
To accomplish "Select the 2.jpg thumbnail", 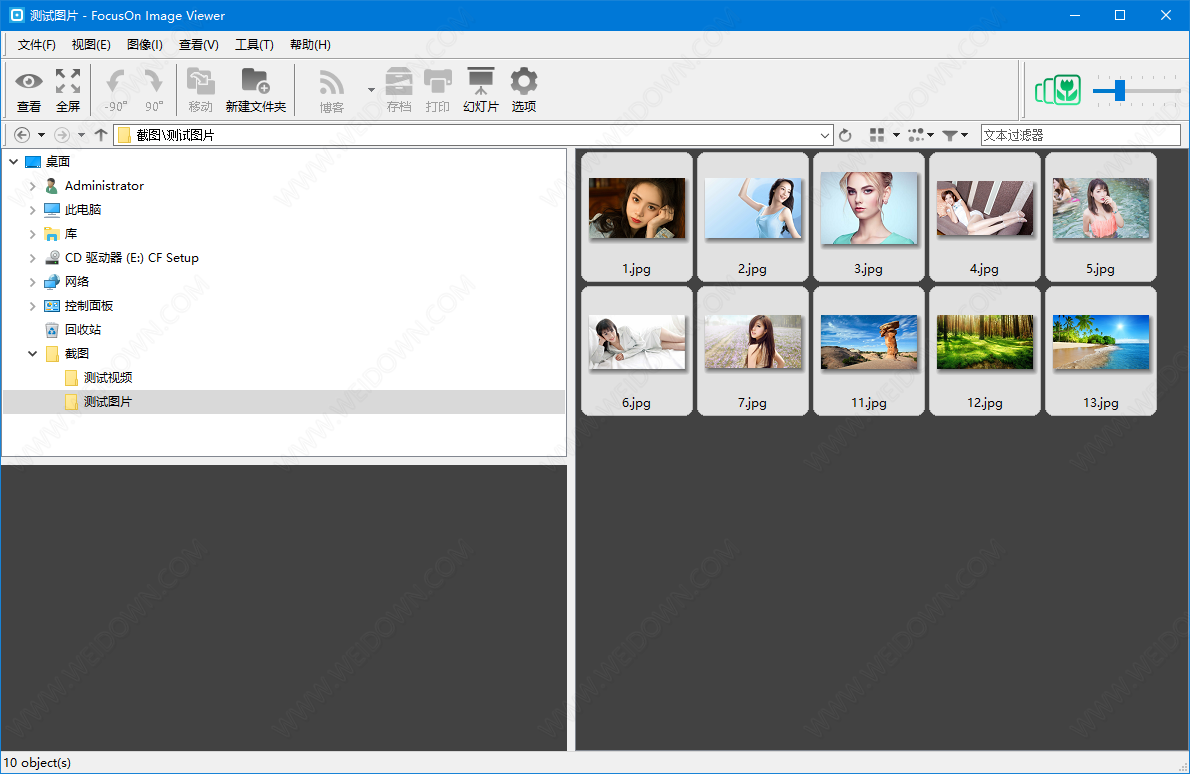I will coord(753,217).
